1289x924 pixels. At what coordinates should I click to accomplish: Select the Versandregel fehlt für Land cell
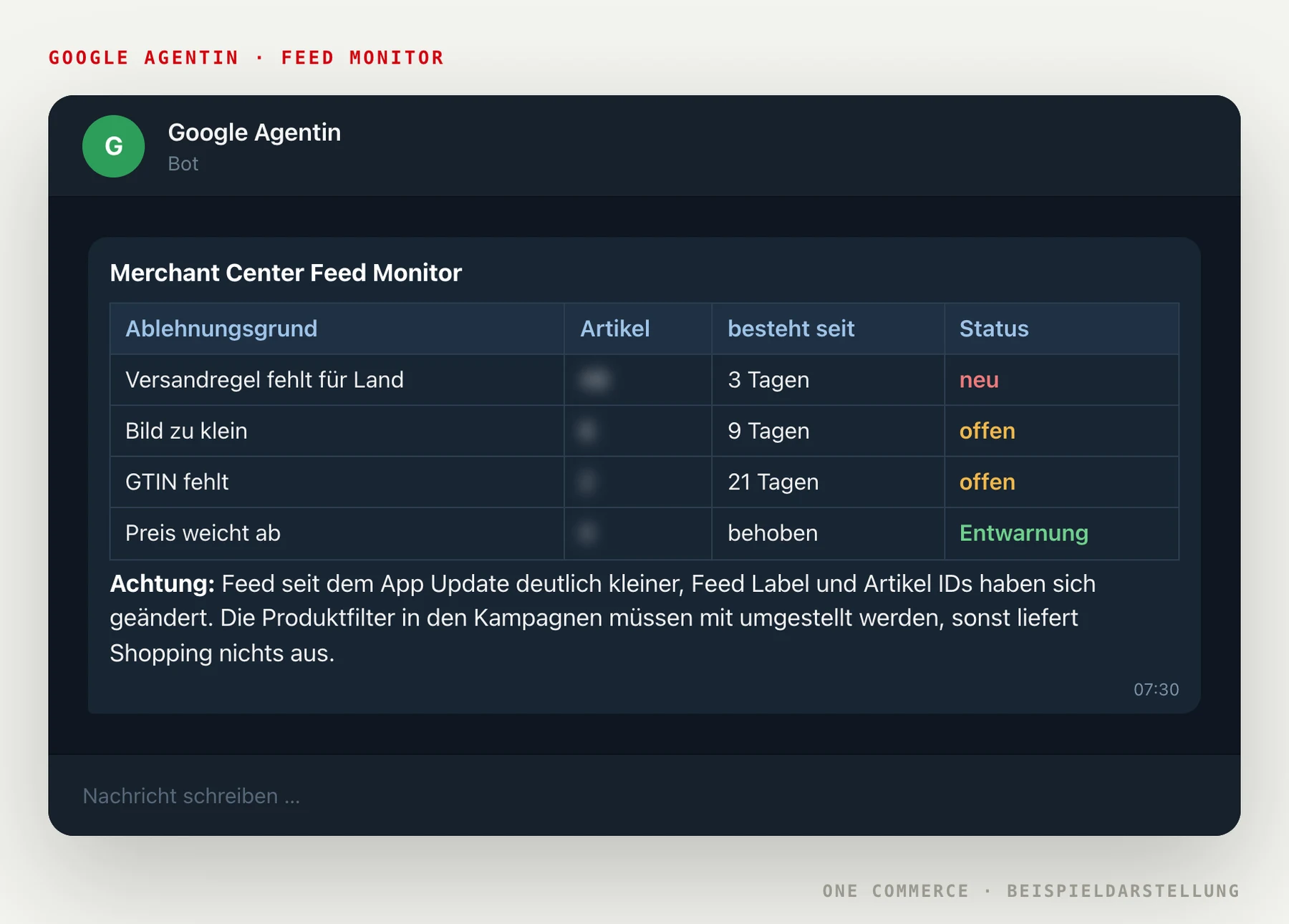pyautogui.click(x=337, y=380)
